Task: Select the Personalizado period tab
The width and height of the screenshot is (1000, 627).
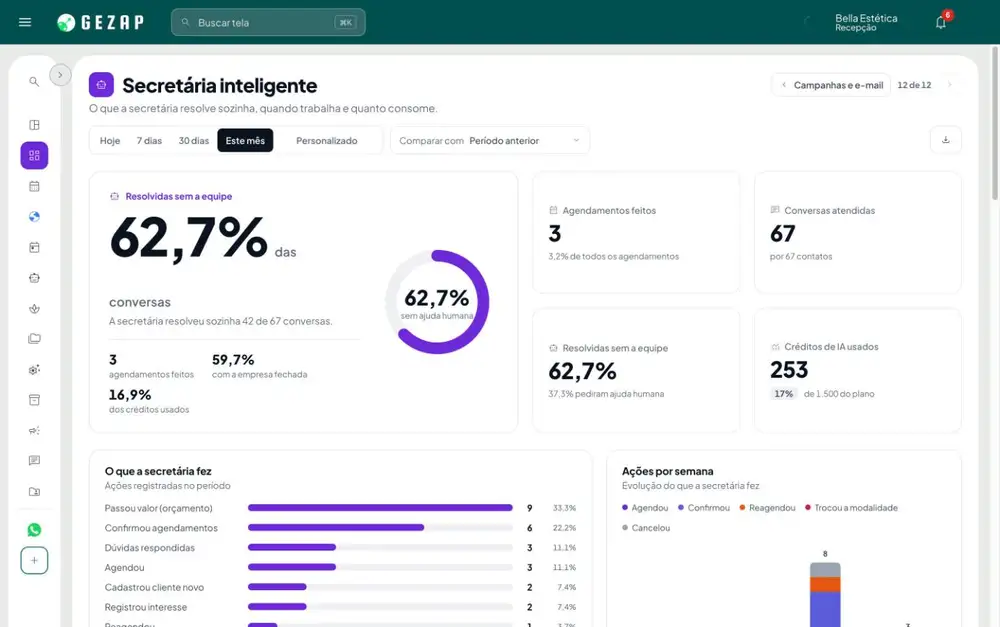Action: pyautogui.click(x=327, y=140)
